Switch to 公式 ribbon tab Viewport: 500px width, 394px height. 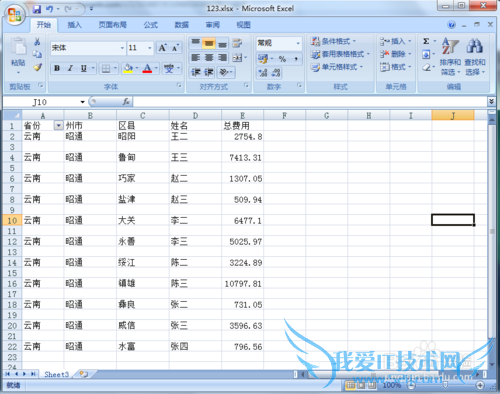(x=151, y=25)
